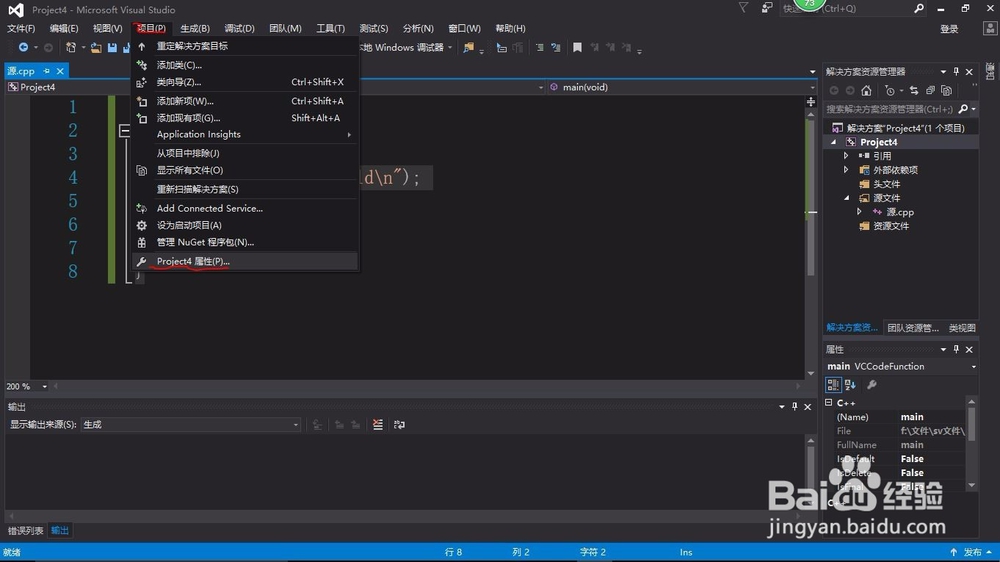Expand the 外部依赖项 node
The width and height of the screenshot is (1000, 562).
coord(846,170)
